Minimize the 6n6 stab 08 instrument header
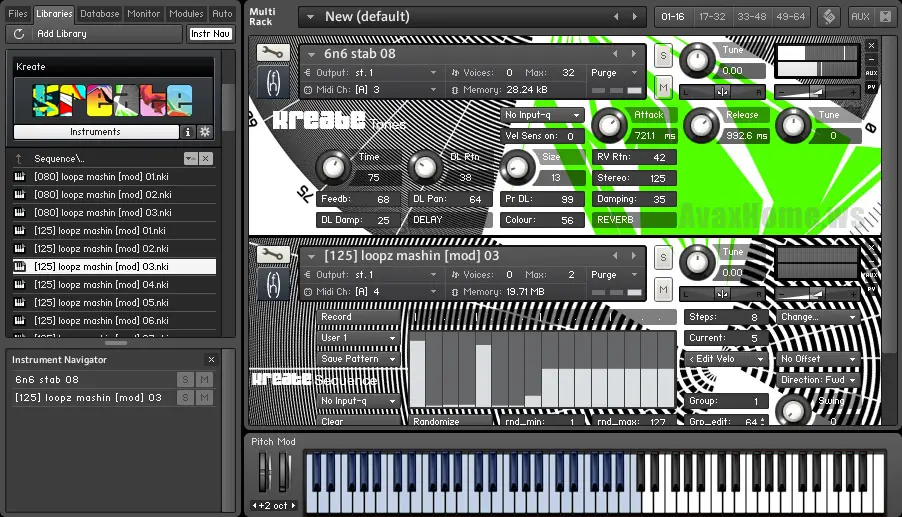Screen dimensions: 902x517 tap(872, 59)
